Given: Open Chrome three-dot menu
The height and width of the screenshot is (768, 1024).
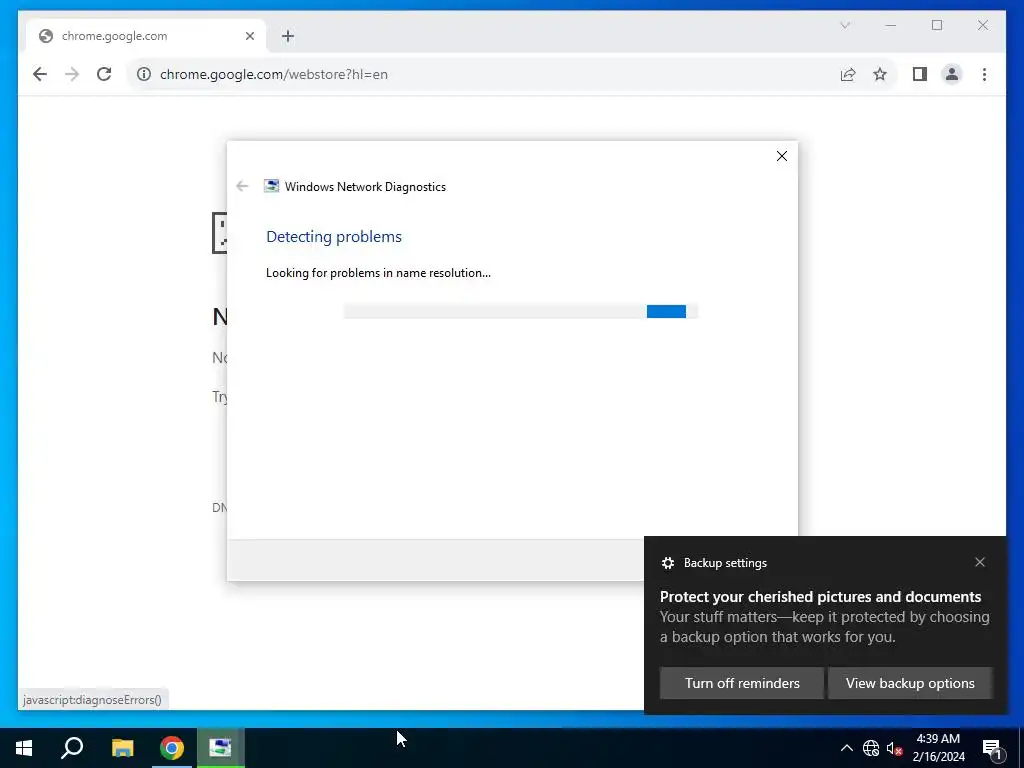Looking at the screenshot, I should pyautogui.click(x=984, y=74).
